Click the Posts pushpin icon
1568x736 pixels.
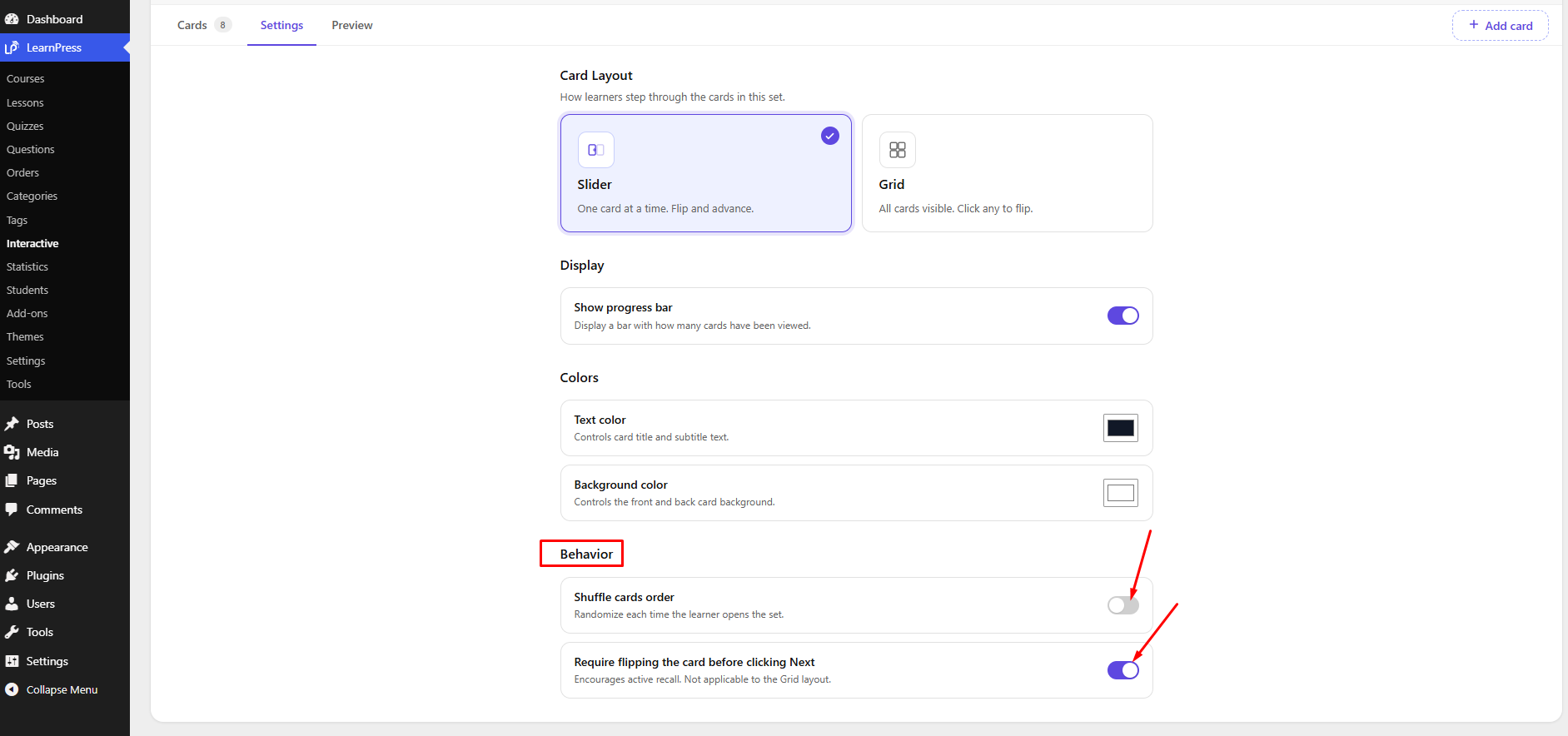12,424
